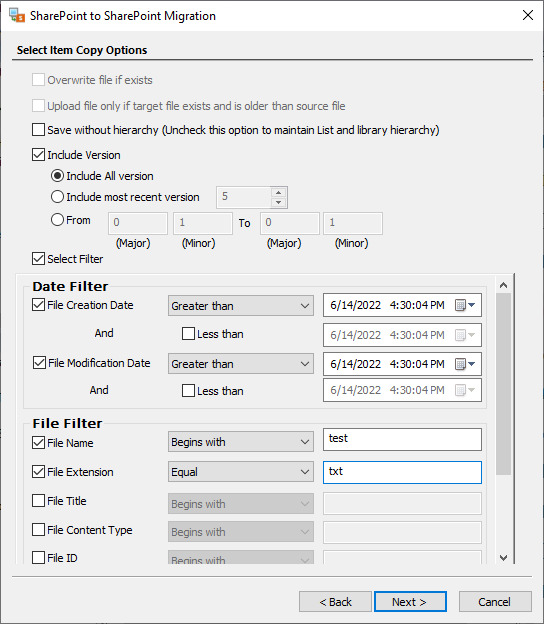The image size is (544, 624).
Task: Click File Modification Date Greater than date field
Action: click(x=402, y=364)
